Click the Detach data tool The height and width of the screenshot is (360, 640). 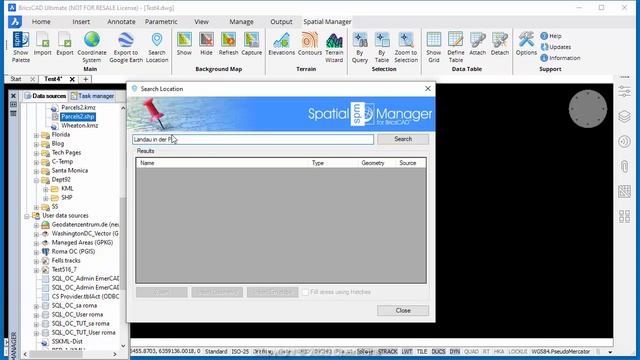500,44
